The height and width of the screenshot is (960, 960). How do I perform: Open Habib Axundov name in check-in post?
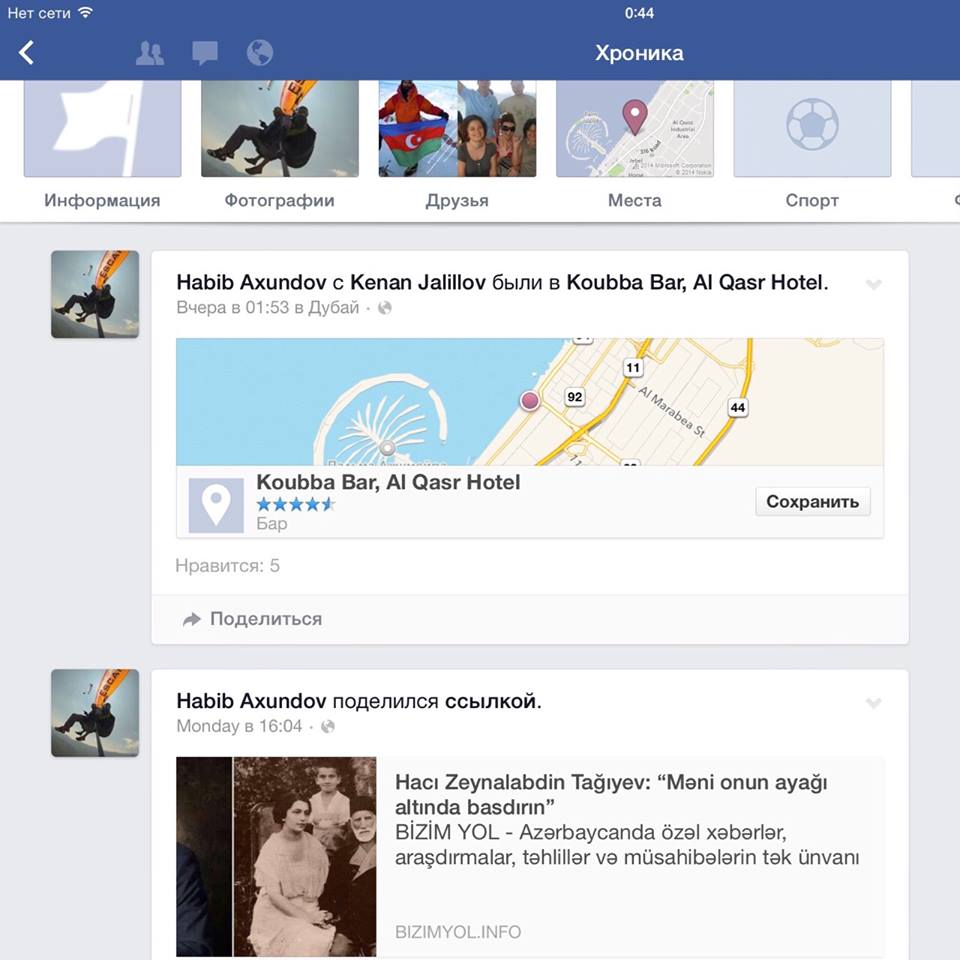(x=251, y=282)
